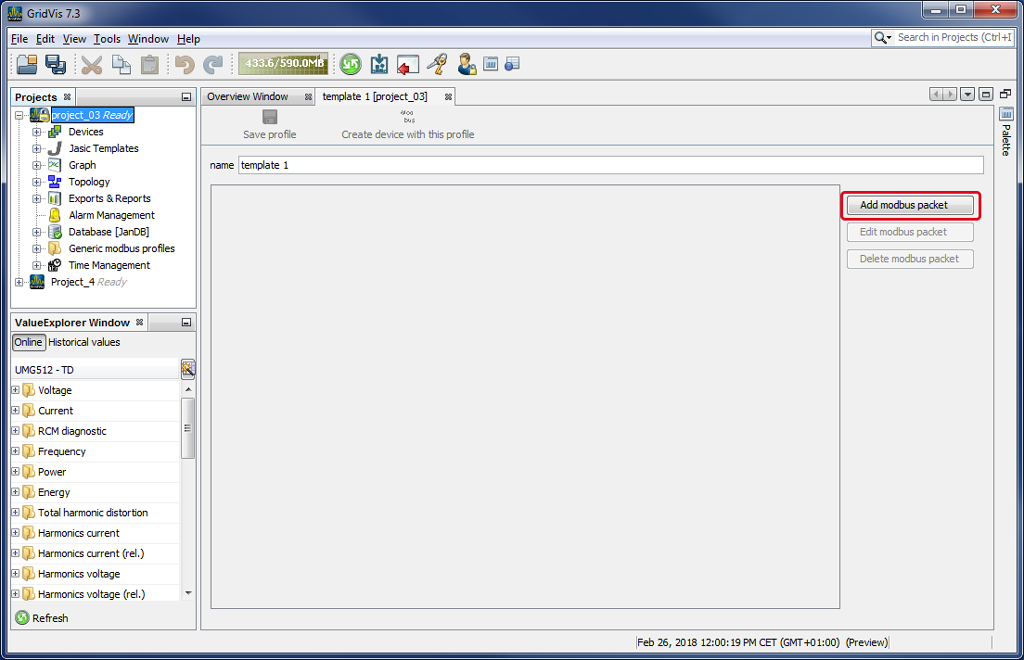Expand the Project_4 tree node
The width and height of the screenshot is (1024, 660).
(x=19, y=282)
